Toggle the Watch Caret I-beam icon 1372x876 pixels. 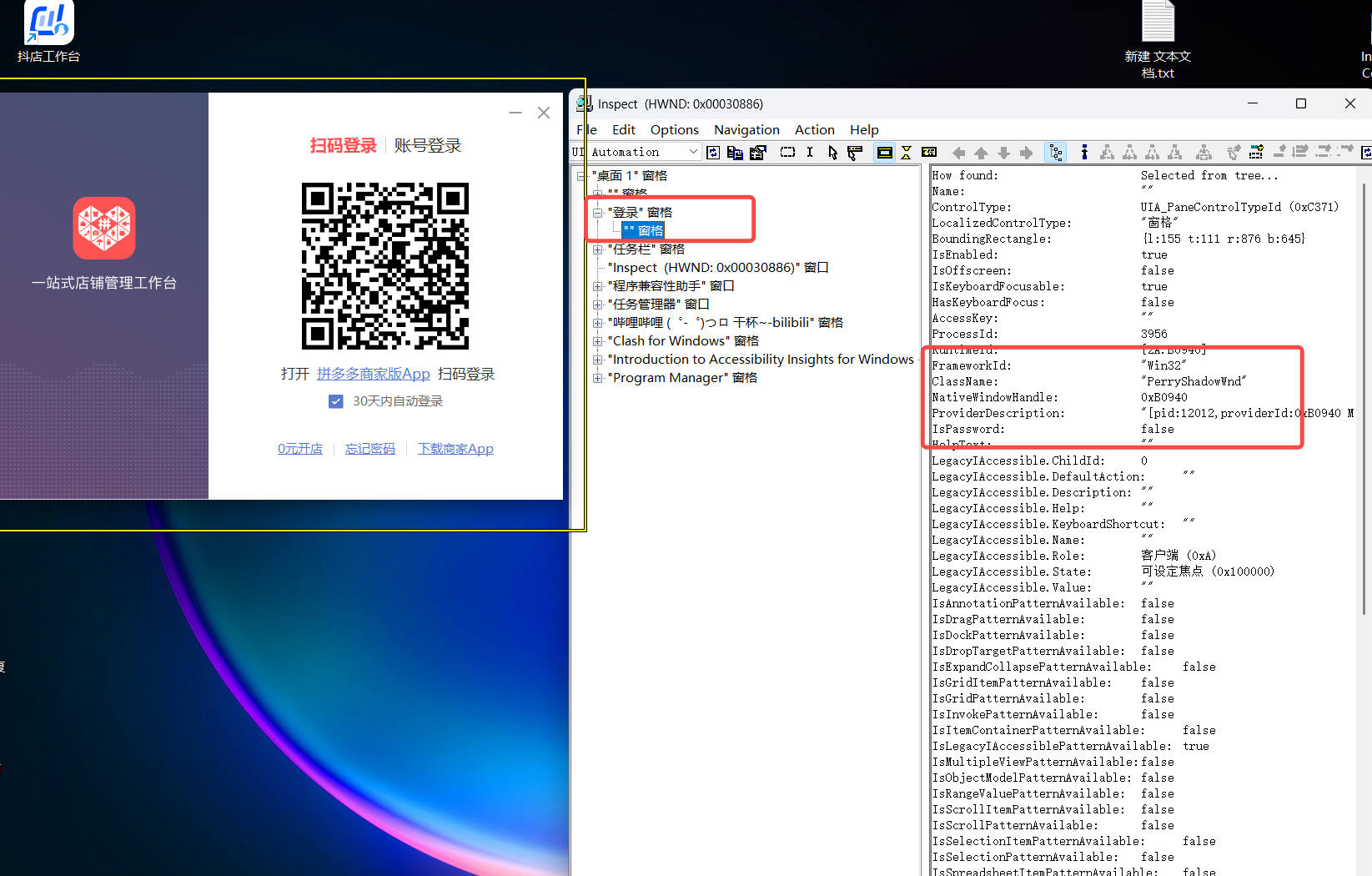[810, 152]
